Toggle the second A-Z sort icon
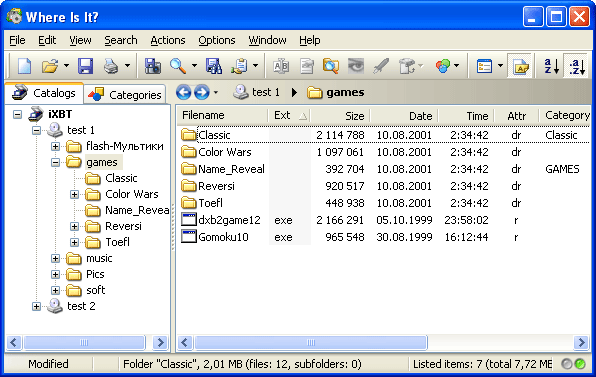The height and width of the screenshot is (377, 596). point(577,66)
